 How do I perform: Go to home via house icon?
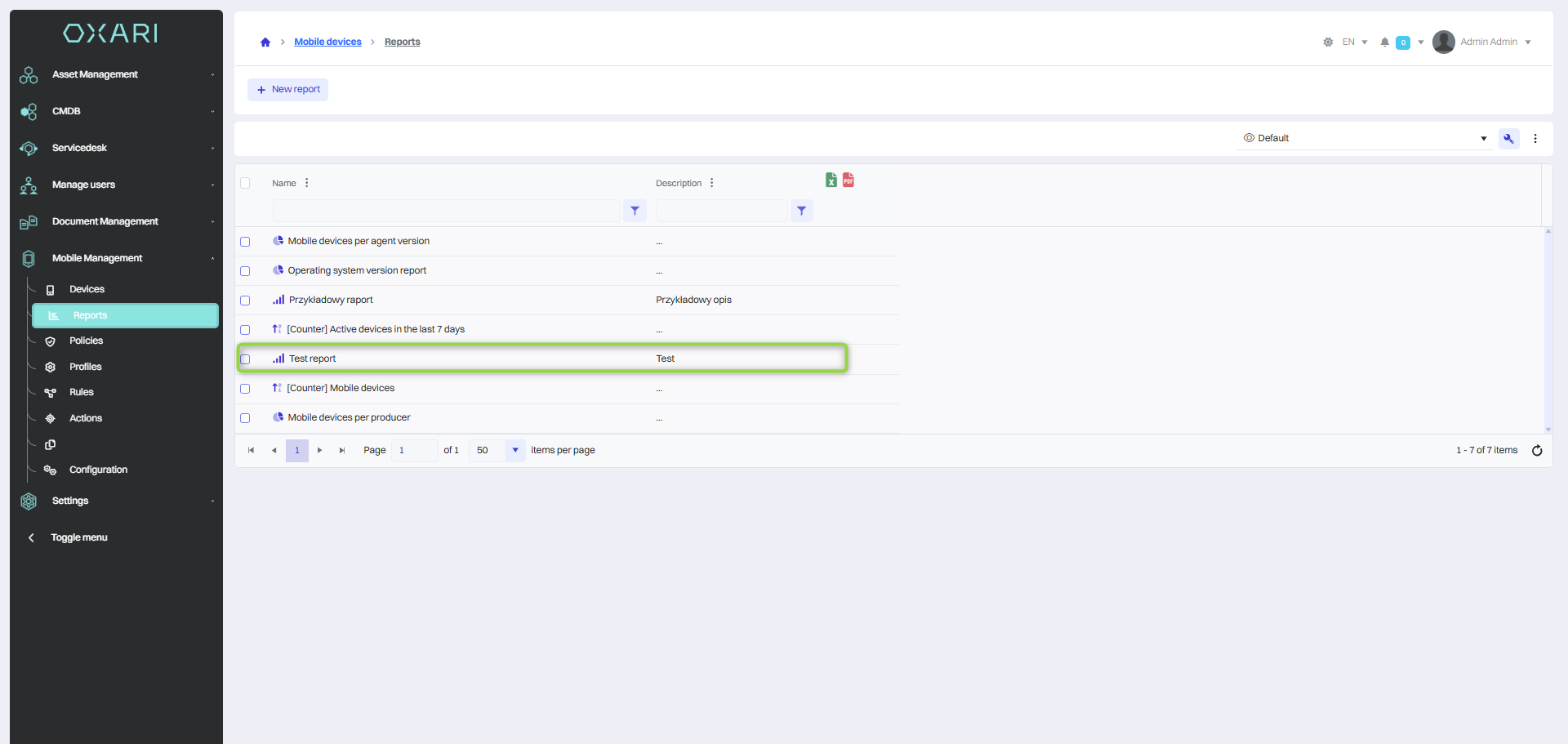[265, 42]
